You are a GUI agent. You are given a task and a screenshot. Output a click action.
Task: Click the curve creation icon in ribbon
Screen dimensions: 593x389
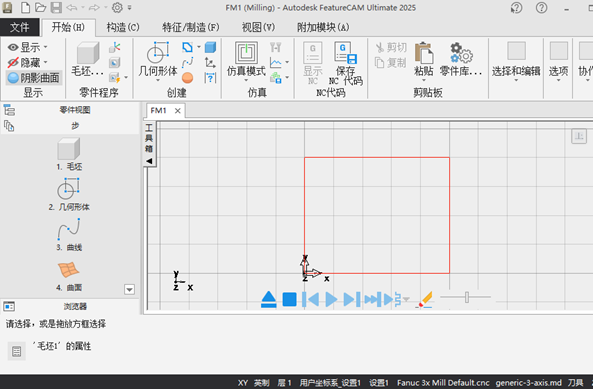[x=188, y=62]
